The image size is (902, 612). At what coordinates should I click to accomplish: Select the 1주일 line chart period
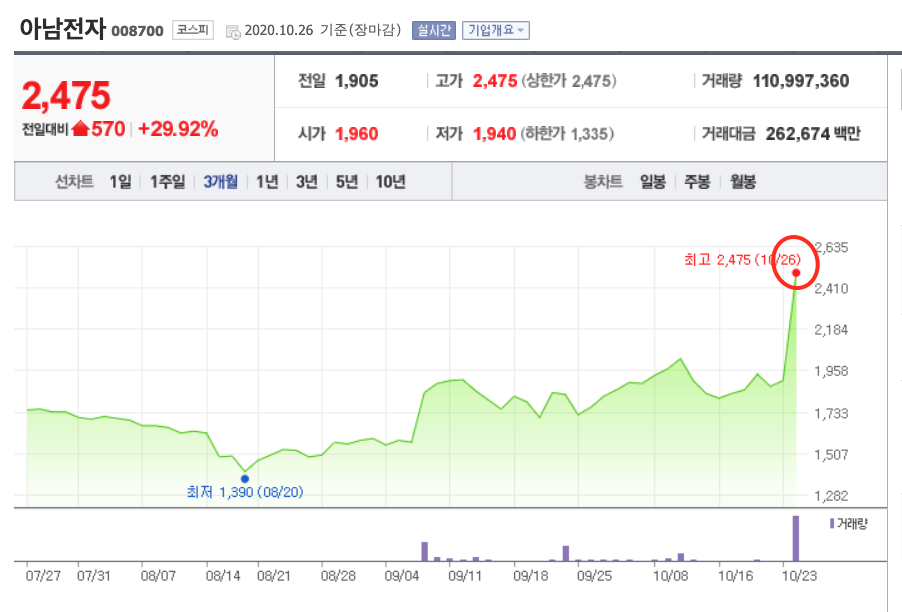tap(167, 182)
